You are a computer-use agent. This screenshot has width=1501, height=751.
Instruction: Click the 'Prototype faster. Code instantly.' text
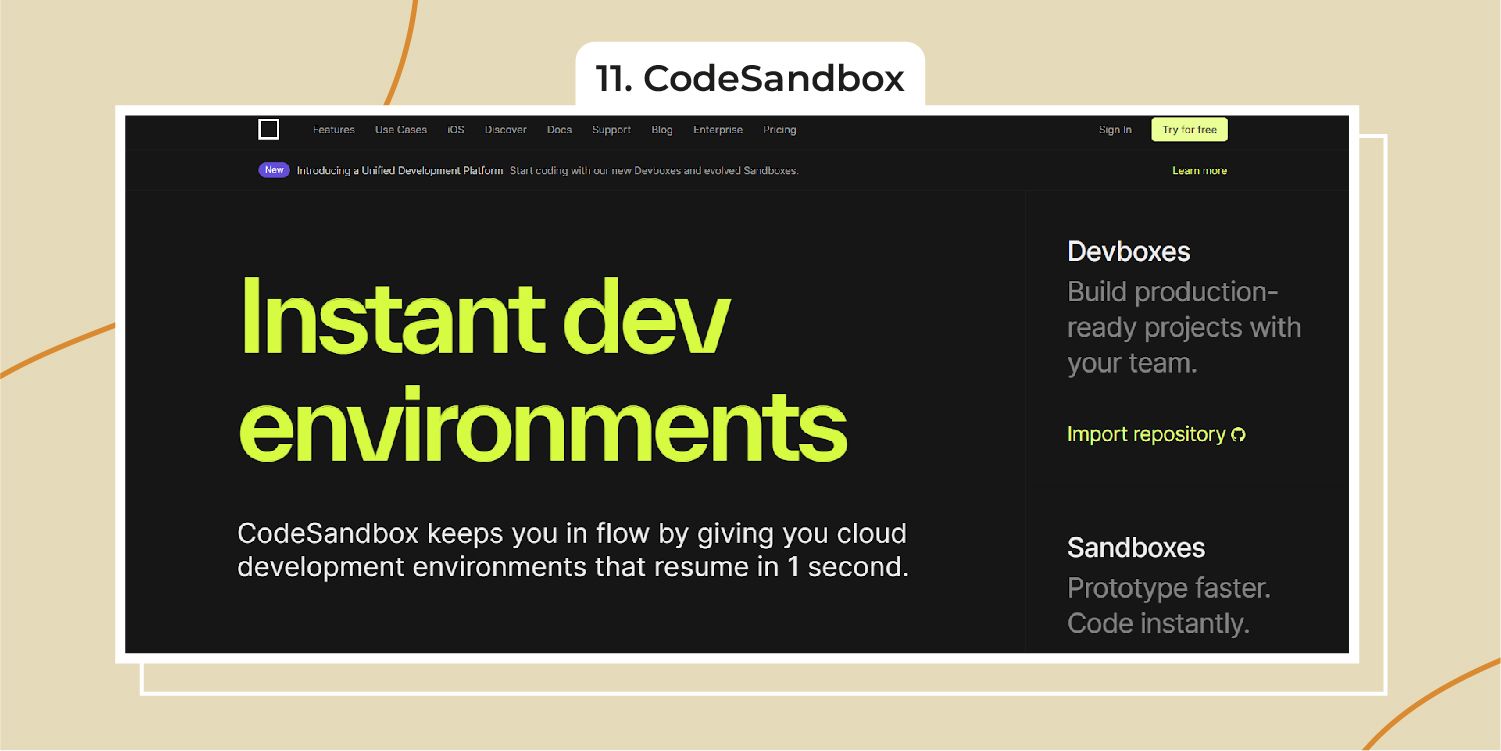[1169, 606]
